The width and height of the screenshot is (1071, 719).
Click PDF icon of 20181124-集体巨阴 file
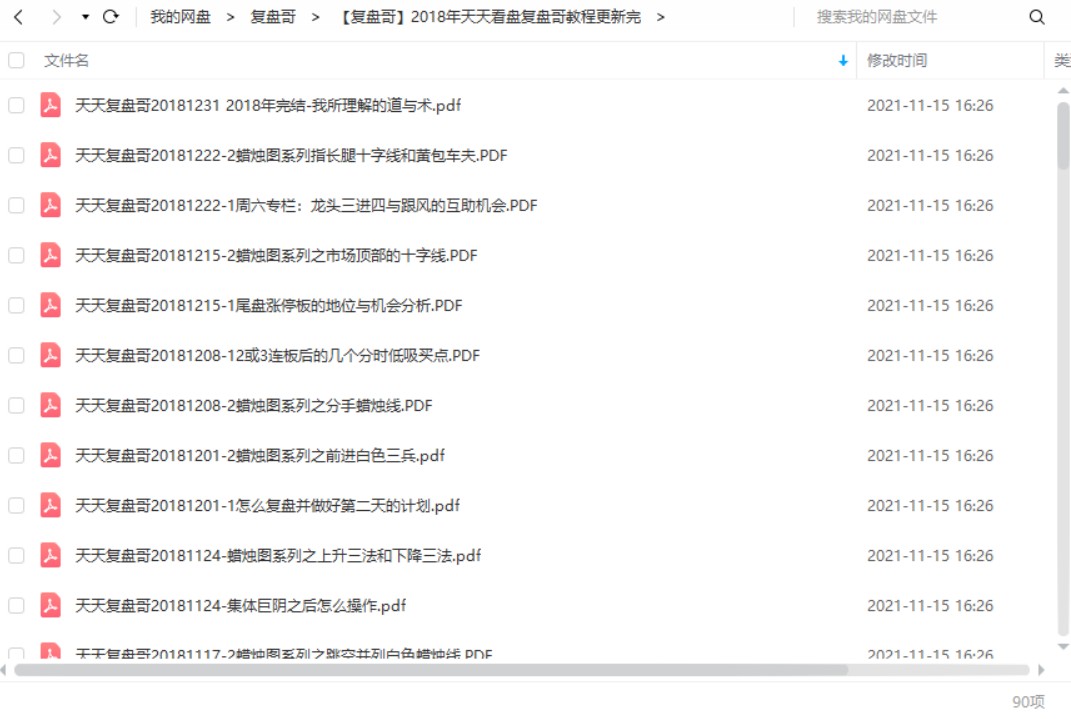coord(50,605)
